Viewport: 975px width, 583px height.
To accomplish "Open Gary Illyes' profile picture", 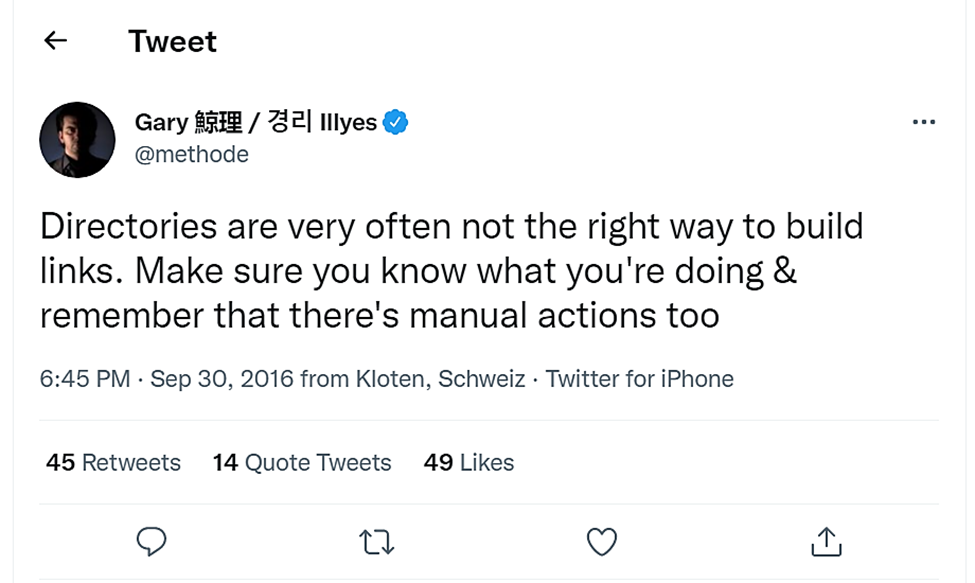I will [77, 140].
